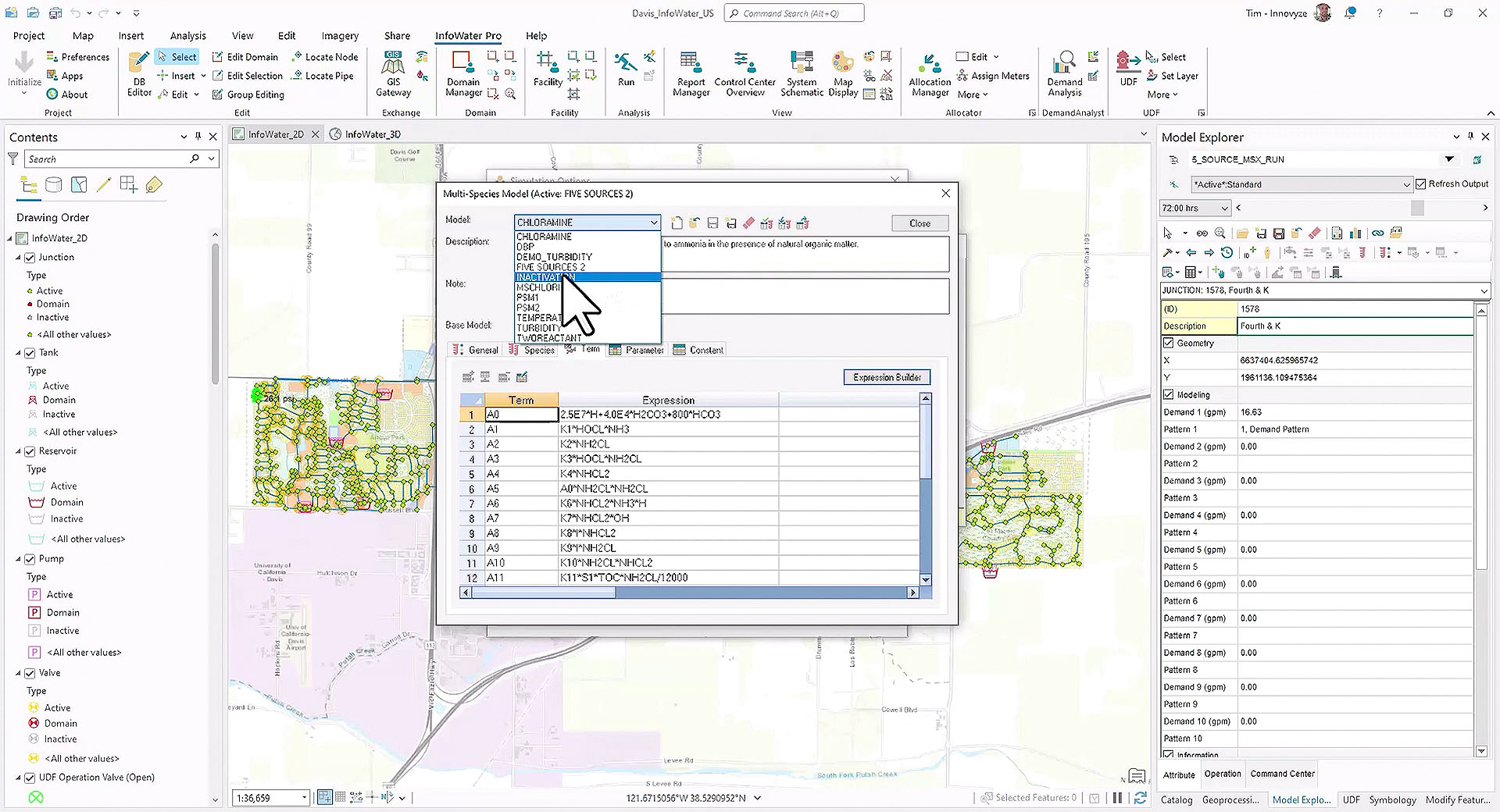This screenshot has width=1500, height=812.
Task: Toggle the Modeling section checkbox
Action: click(1169, 394)
